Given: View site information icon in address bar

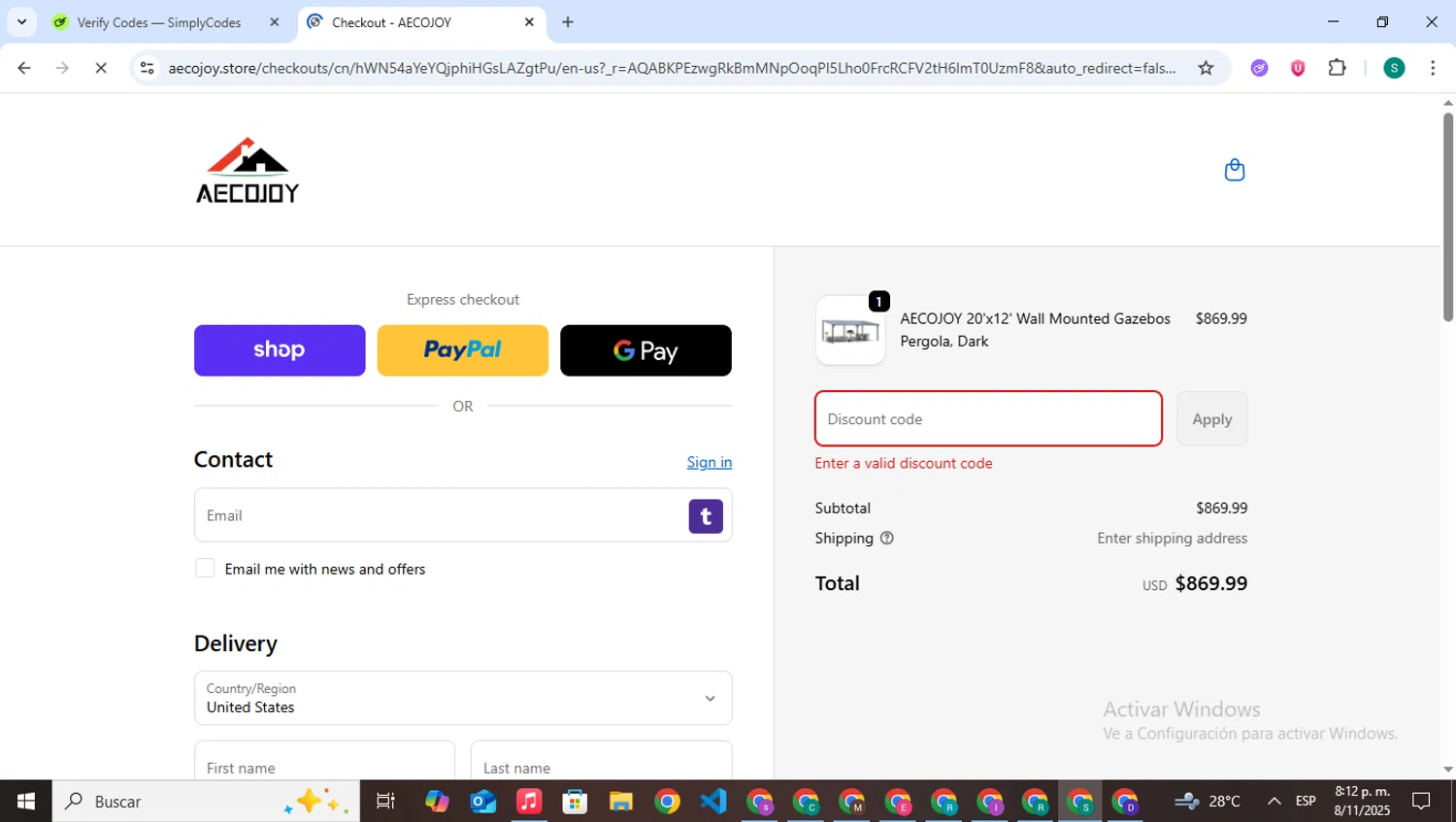Looking at the screenshot, I should pos(148,68).
